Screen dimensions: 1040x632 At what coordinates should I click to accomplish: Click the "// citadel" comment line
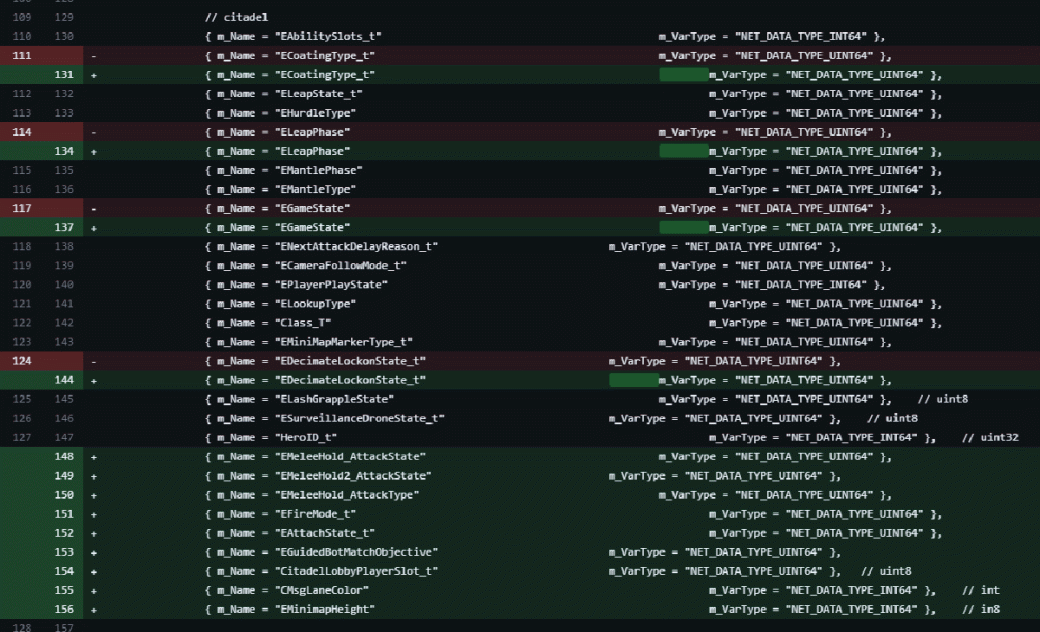[x=237, y=17]
